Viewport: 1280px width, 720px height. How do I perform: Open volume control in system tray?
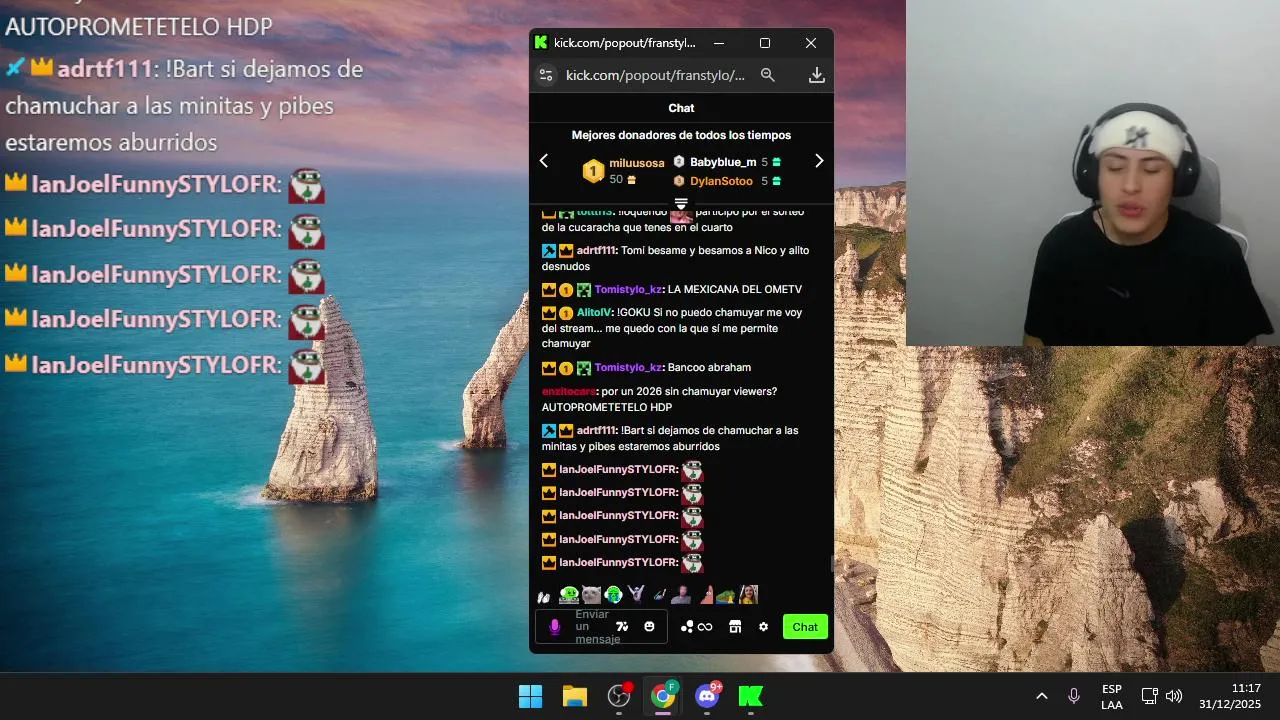pyautogui.click(x=1174, y=696)
